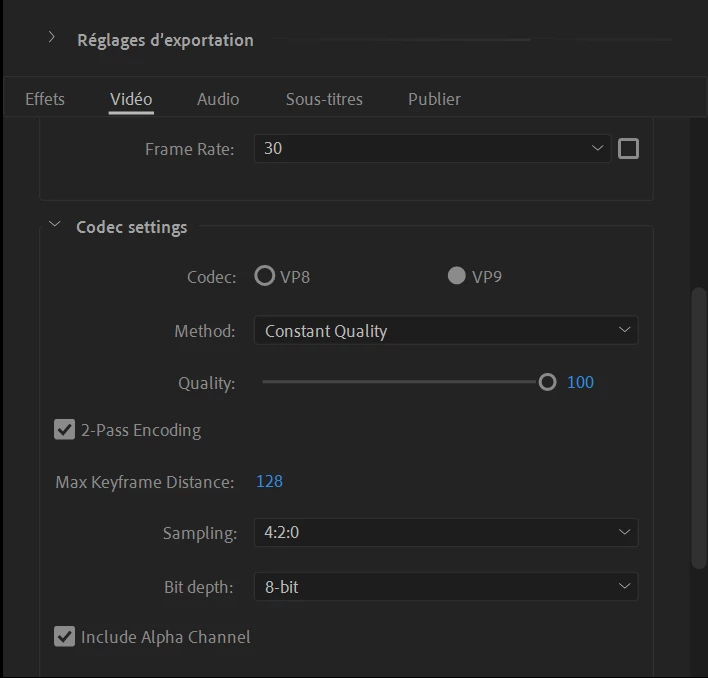Open the Method dropdown showing Constant Quality
Screen dimensions: 708x678
click(445, 331)
